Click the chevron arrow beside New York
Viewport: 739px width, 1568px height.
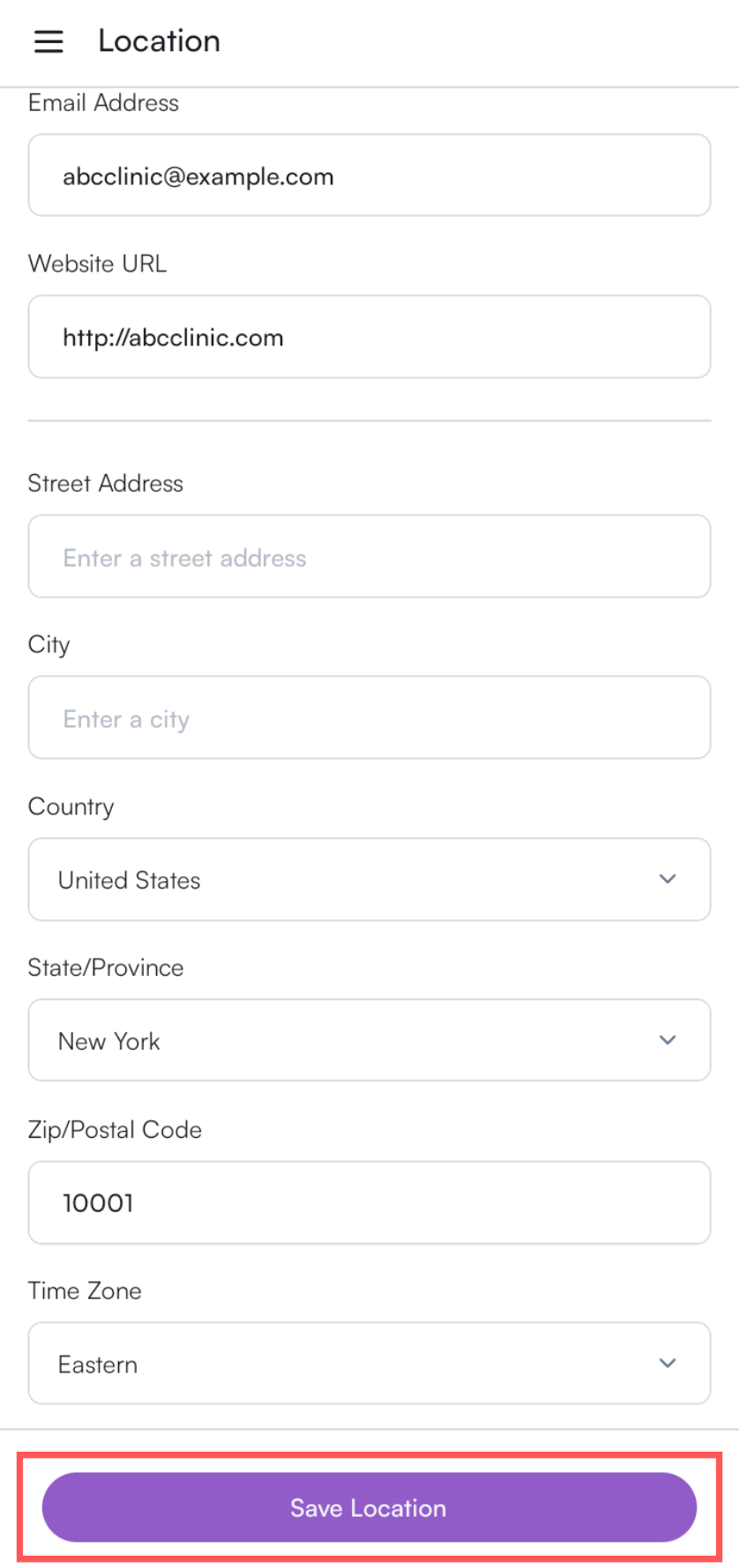[668, 1040]
